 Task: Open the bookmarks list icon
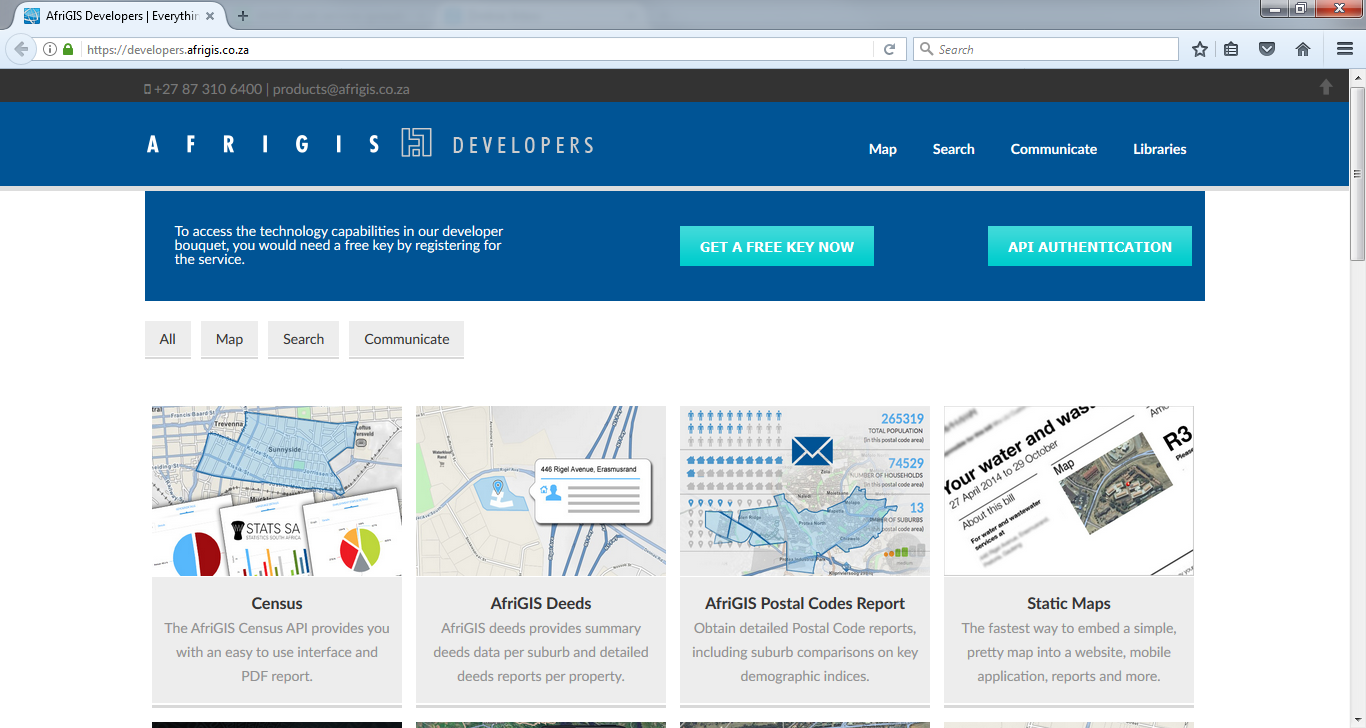click(x=1232, y=49)
